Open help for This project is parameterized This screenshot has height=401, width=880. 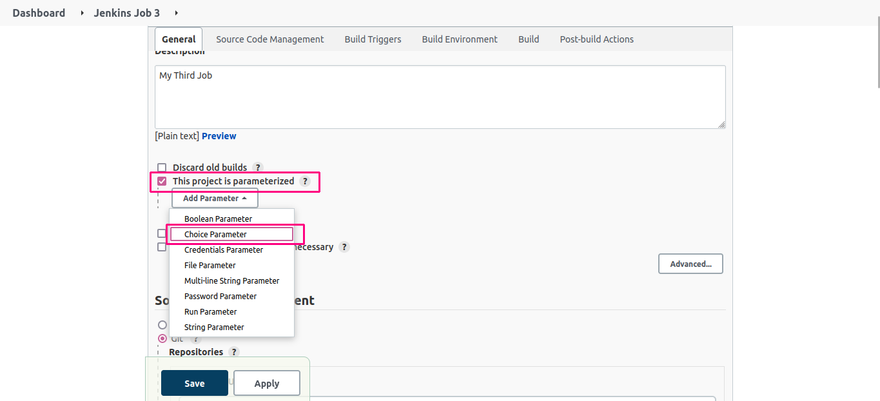pyautogui.click(x=305, y=181)
